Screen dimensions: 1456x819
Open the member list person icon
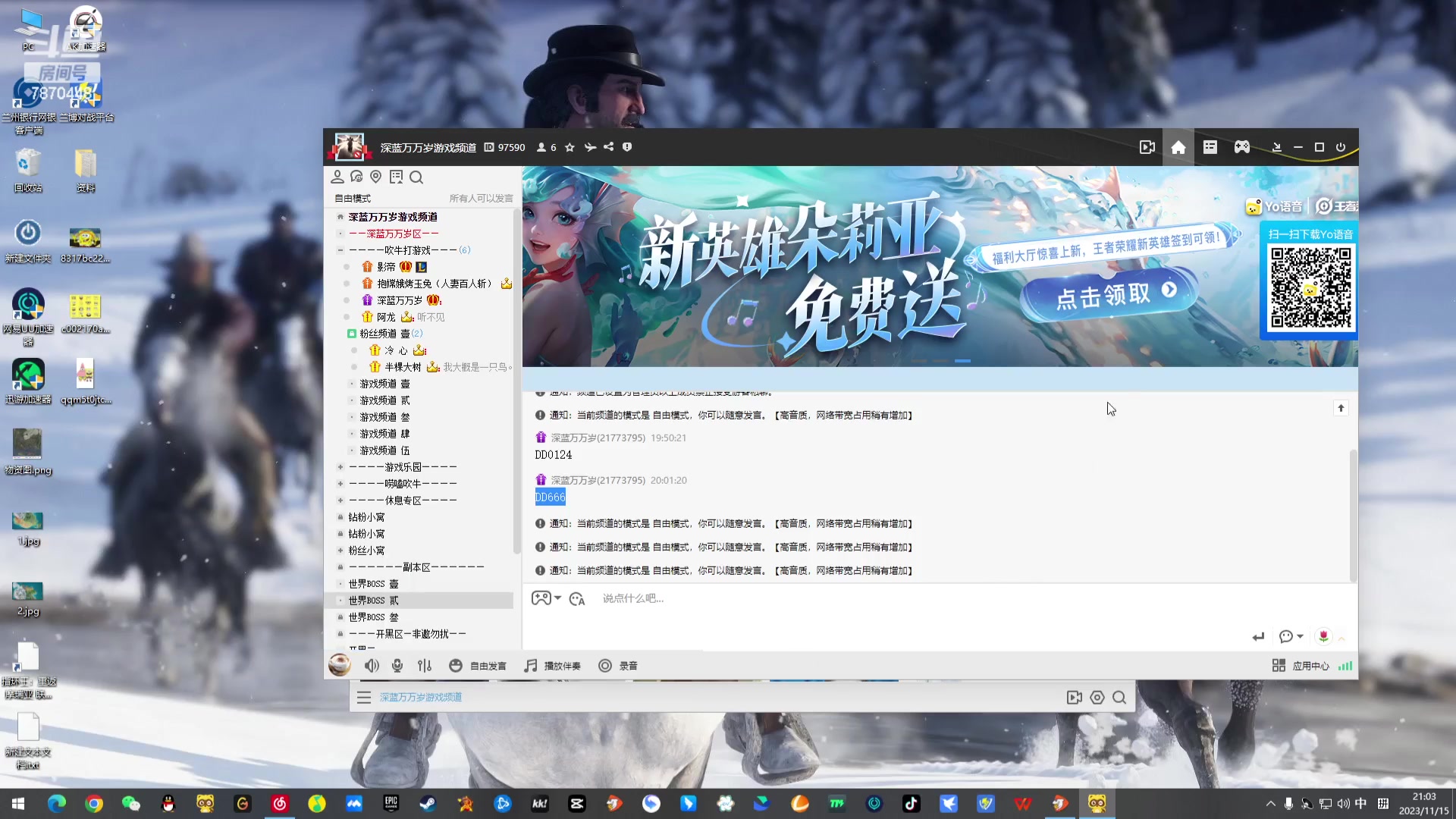[x=337, y=177]
